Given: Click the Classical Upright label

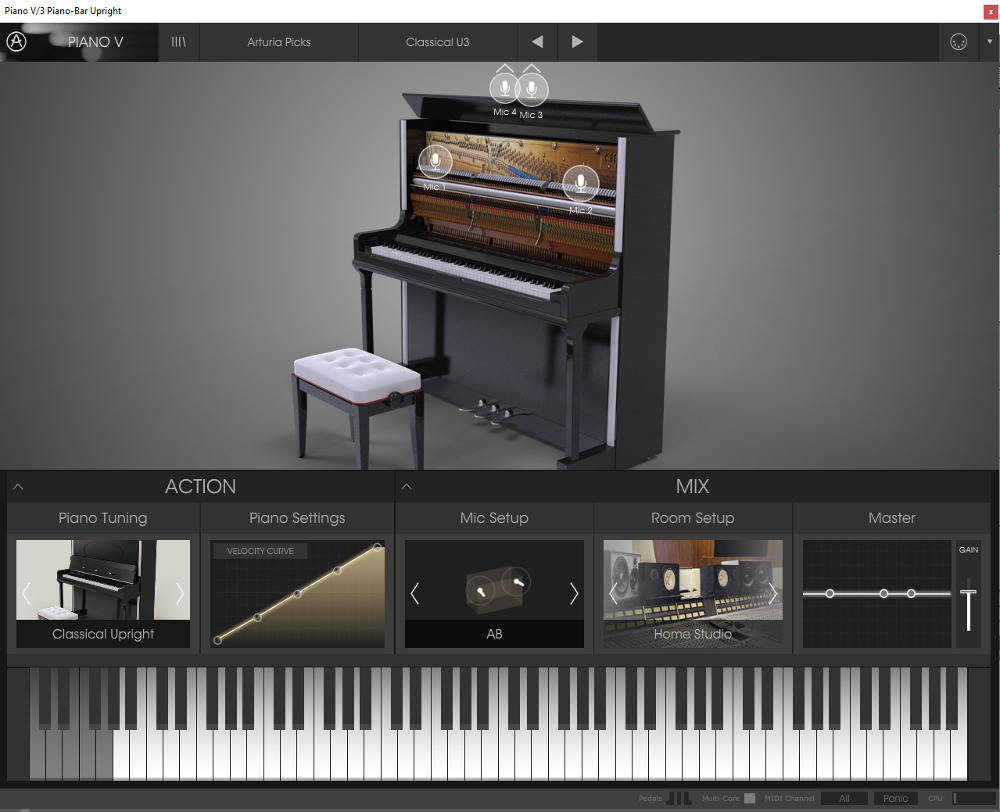Looking at the screenshot, I should pos(103,634).
